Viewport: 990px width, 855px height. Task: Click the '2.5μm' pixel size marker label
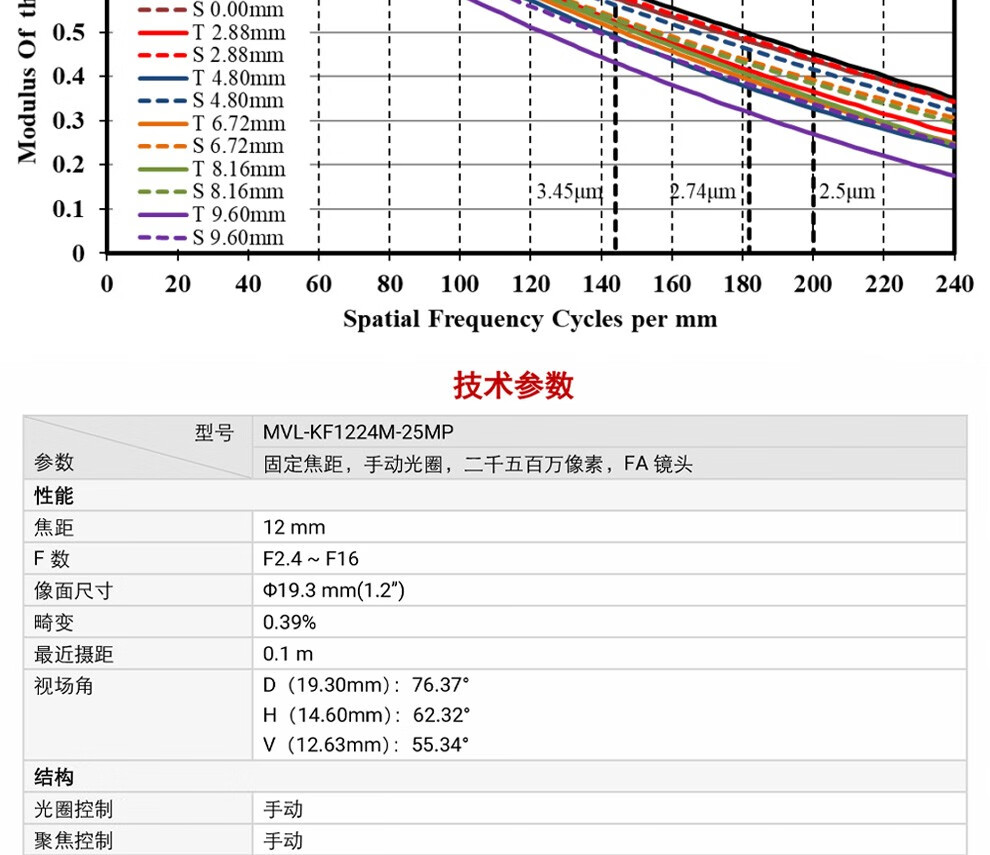click(847, 191)
